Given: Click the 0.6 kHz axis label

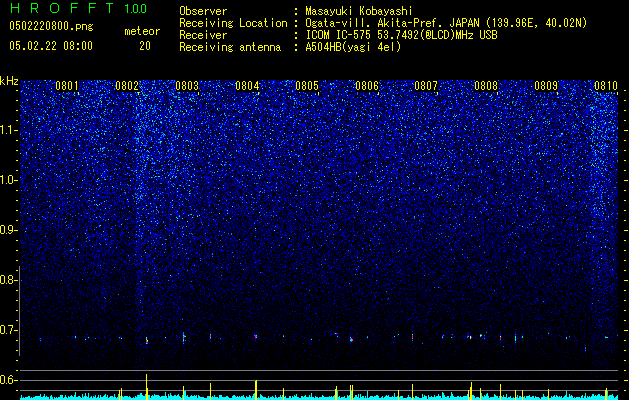Looking at the screenshot, I should click(8, 380).
